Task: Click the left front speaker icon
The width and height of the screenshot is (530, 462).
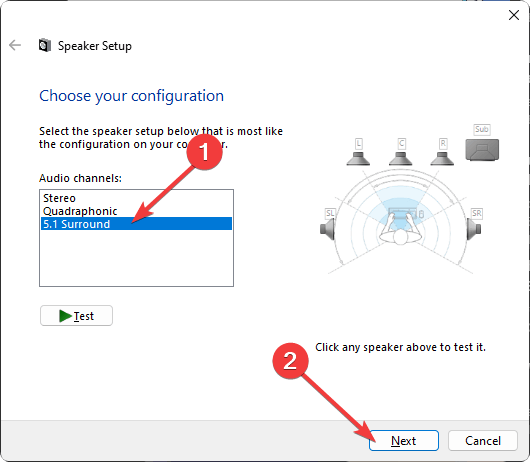Action: coord(358,159)
